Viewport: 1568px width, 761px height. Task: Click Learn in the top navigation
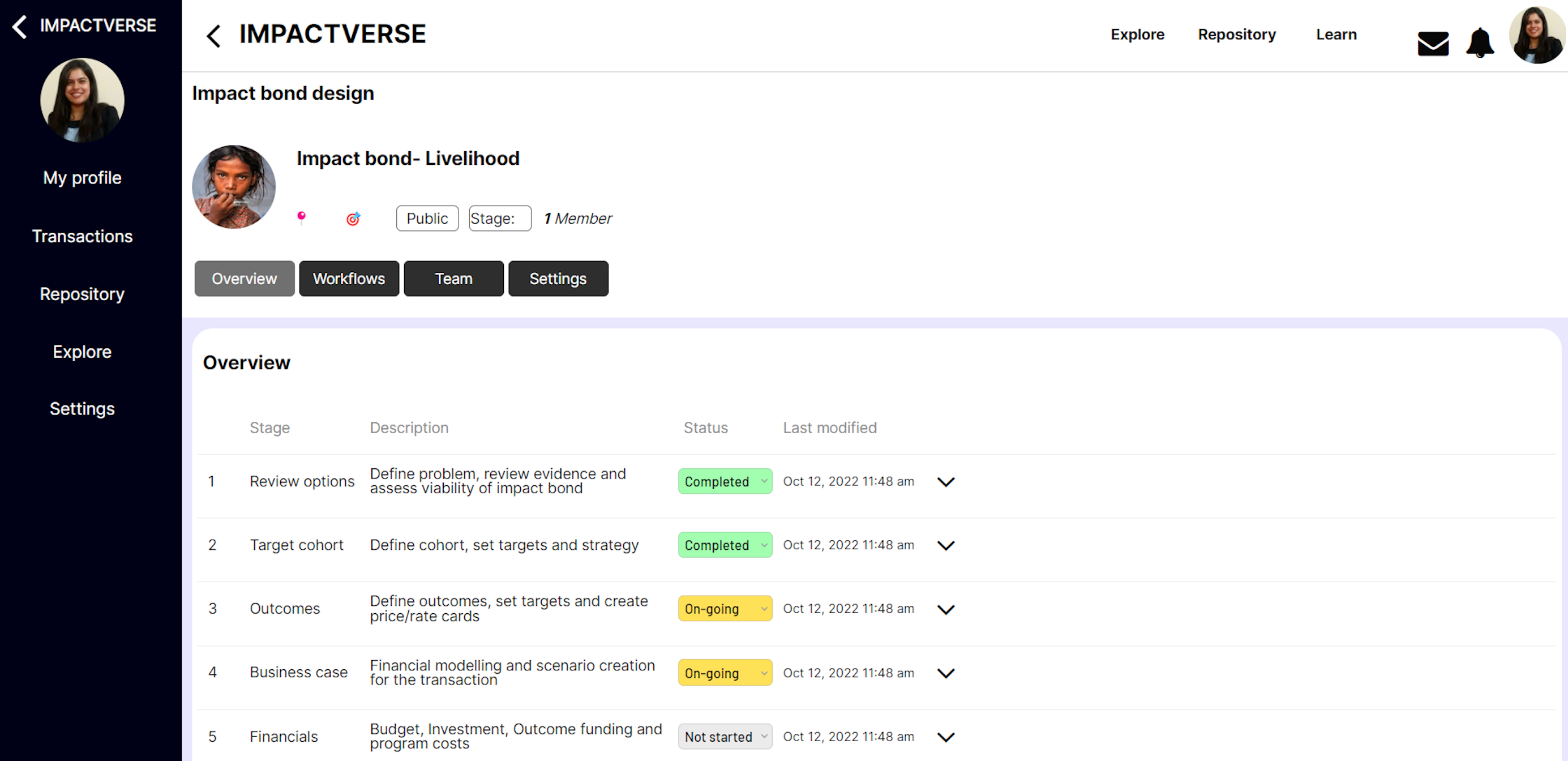(x=1336, y=35)
